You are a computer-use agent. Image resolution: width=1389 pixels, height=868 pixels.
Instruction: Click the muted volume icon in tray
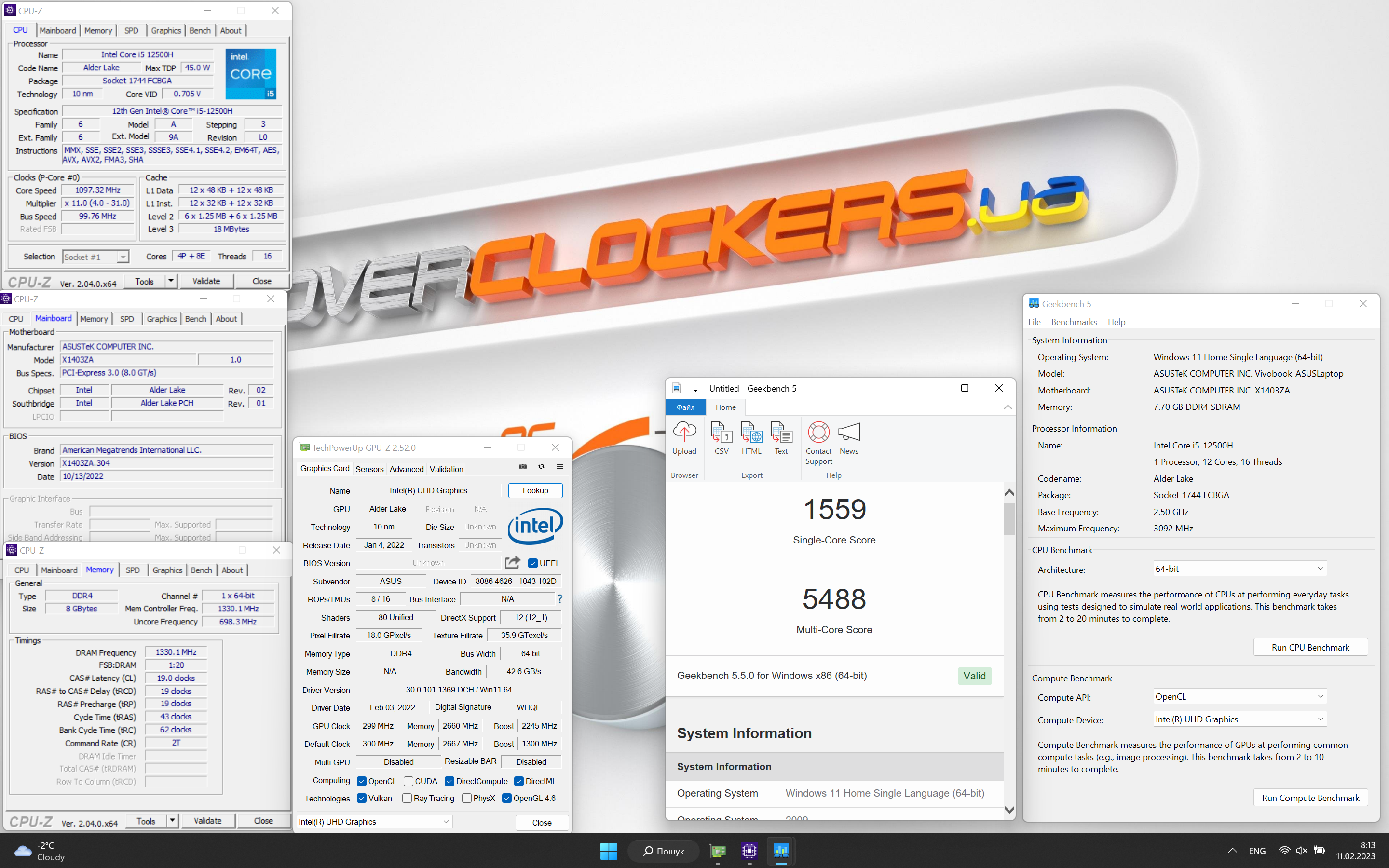coord(1302,851)
